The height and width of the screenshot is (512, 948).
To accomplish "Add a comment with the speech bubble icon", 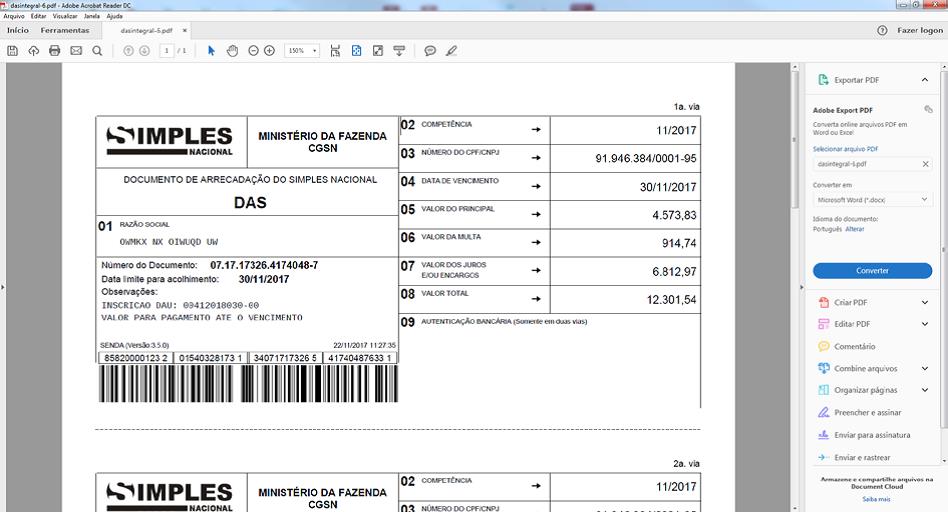I will (x=430, y=50).
